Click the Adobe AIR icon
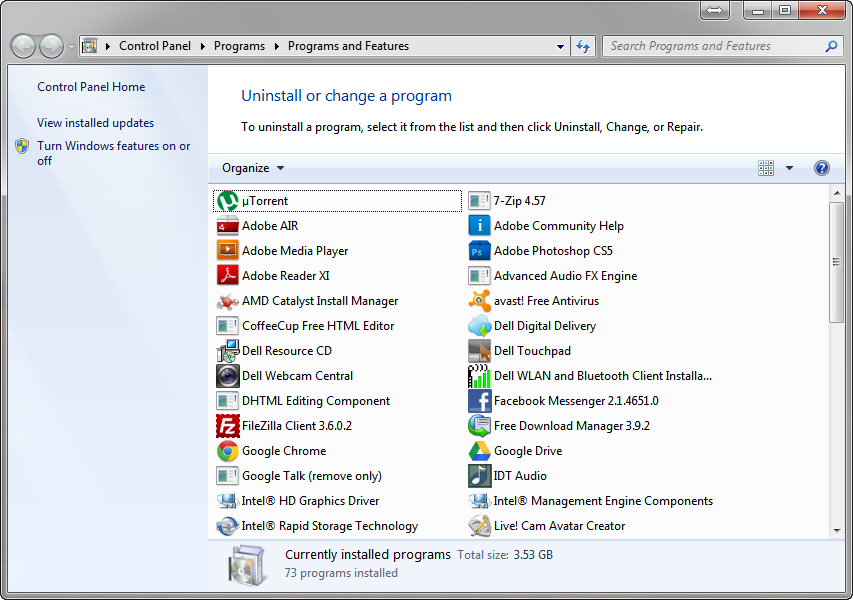The width and height of the screenshot is (853, 600). tap(227, 226)
